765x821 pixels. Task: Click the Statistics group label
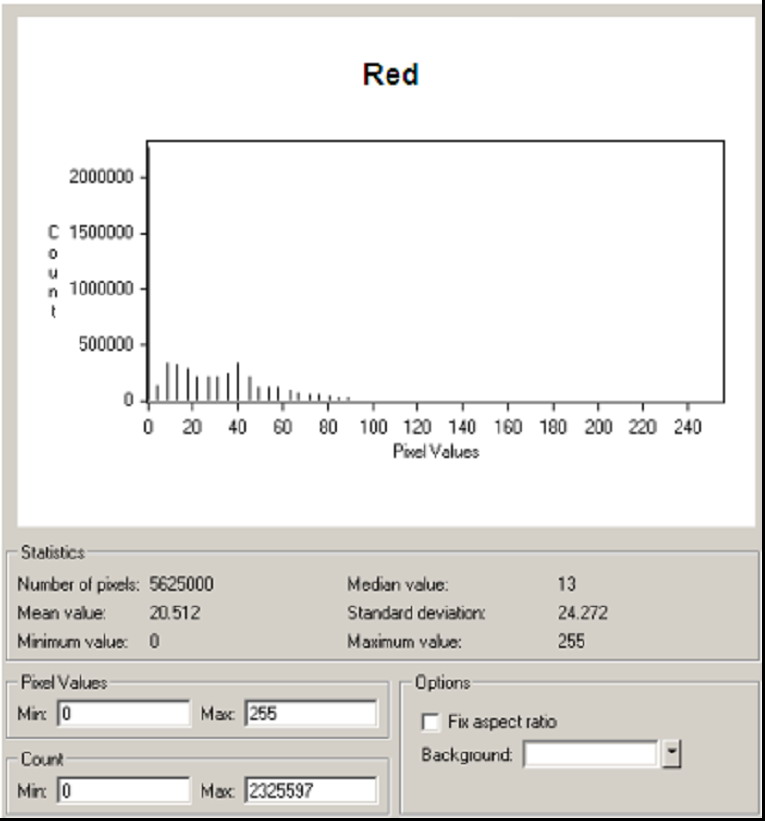tap(52, 552)
